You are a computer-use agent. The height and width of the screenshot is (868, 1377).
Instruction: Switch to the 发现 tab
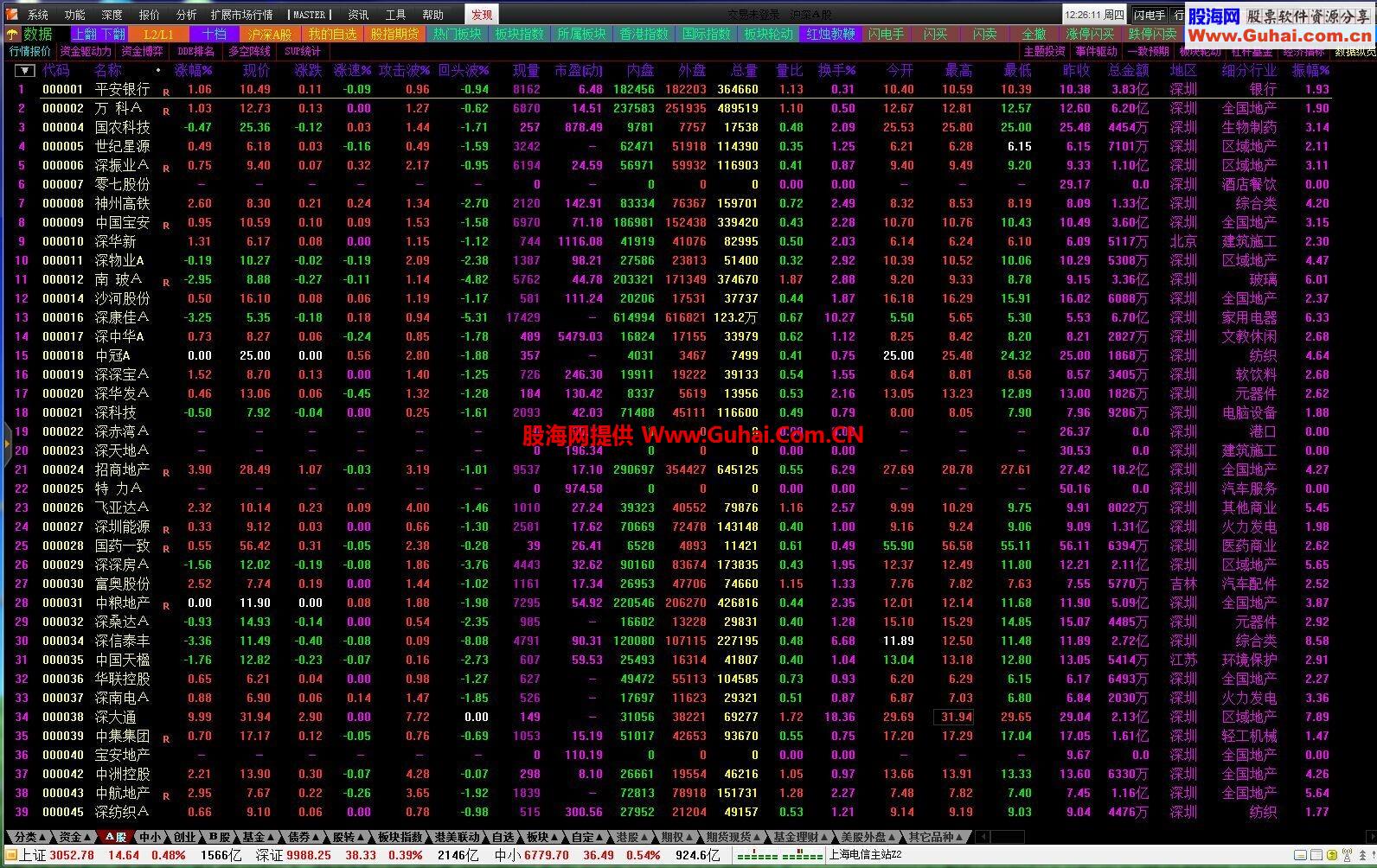482,15
